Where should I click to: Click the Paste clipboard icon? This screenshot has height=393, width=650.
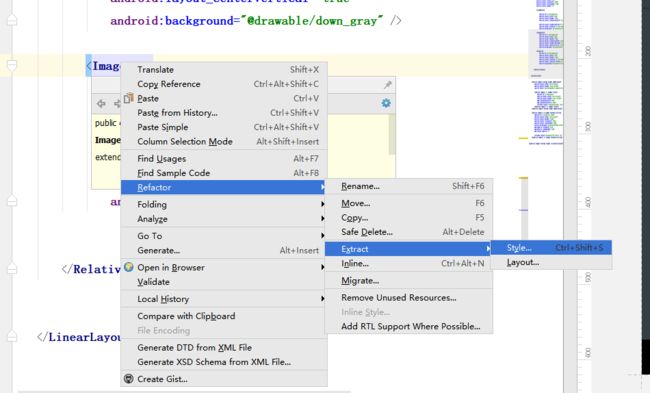129,98
